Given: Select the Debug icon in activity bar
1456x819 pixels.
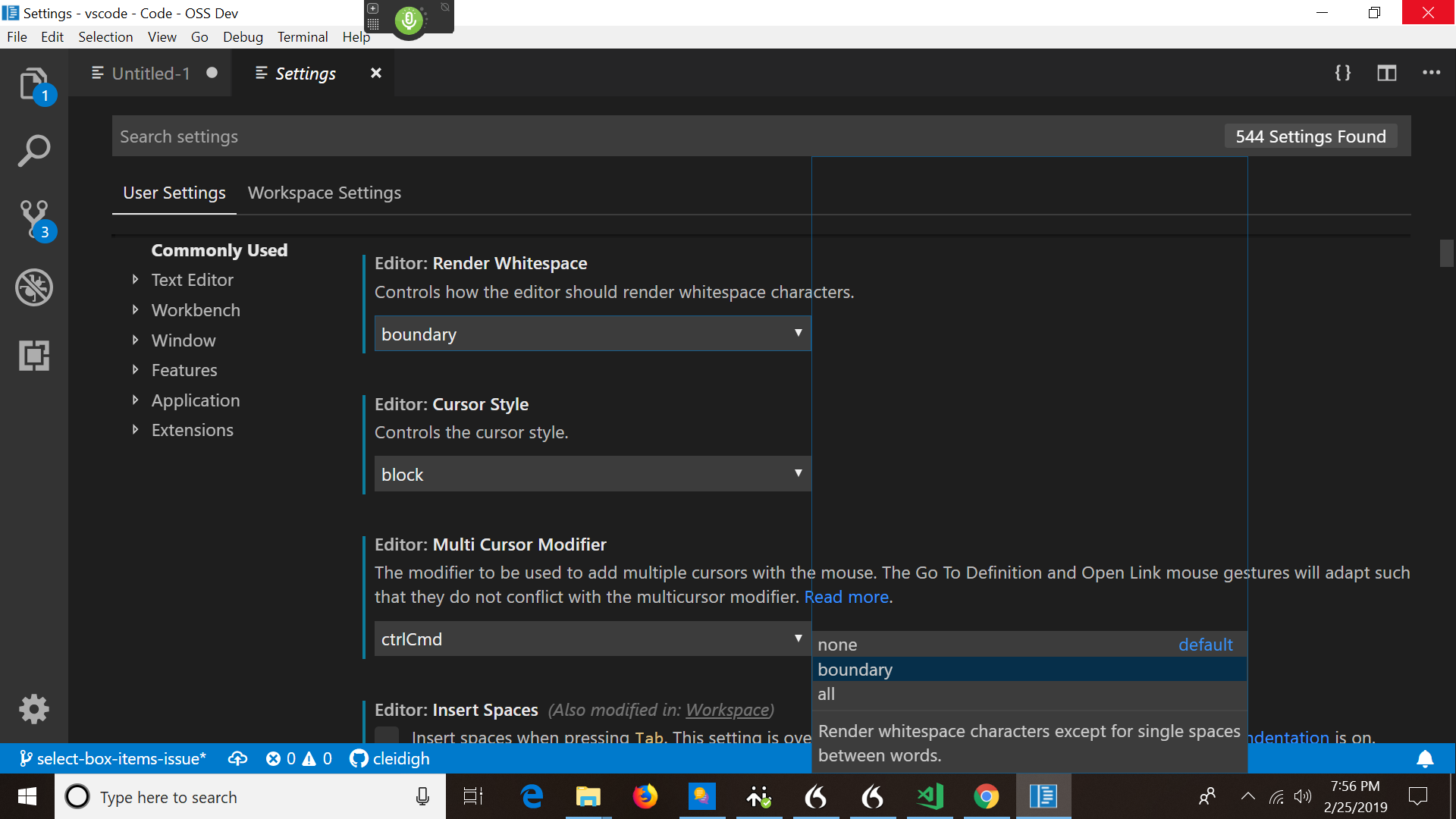Looking at the screenshot, I should click(34, 287).
